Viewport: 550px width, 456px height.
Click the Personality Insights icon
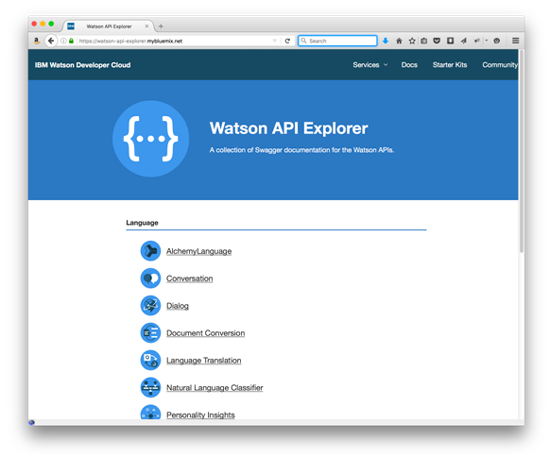[x=150, y=412]
